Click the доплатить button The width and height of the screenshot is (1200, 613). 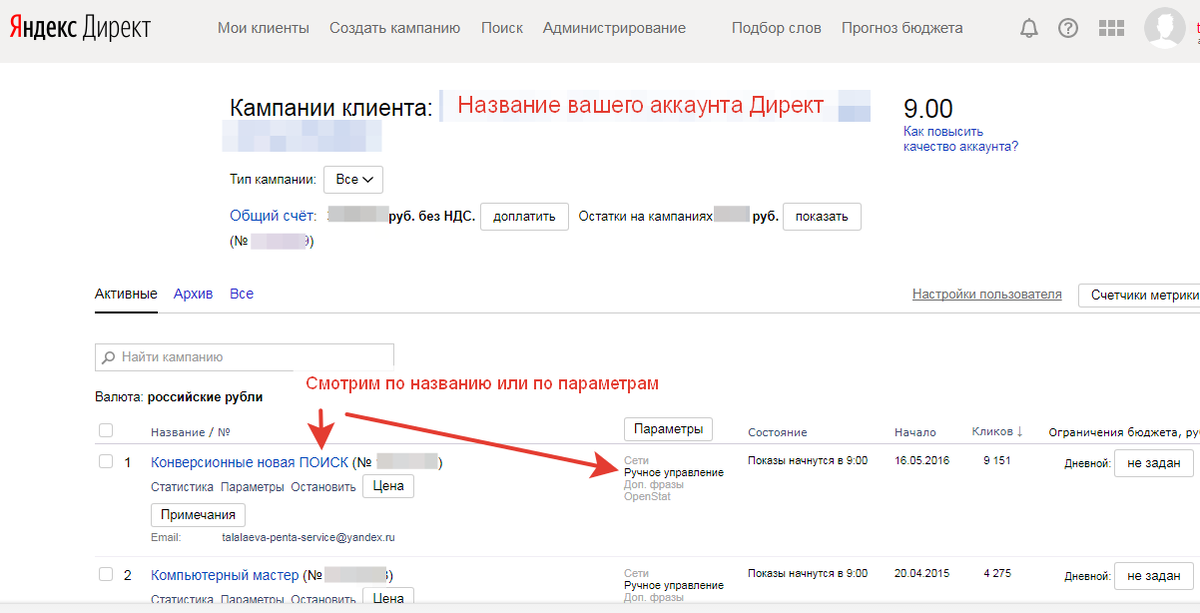tap(524, 216)
